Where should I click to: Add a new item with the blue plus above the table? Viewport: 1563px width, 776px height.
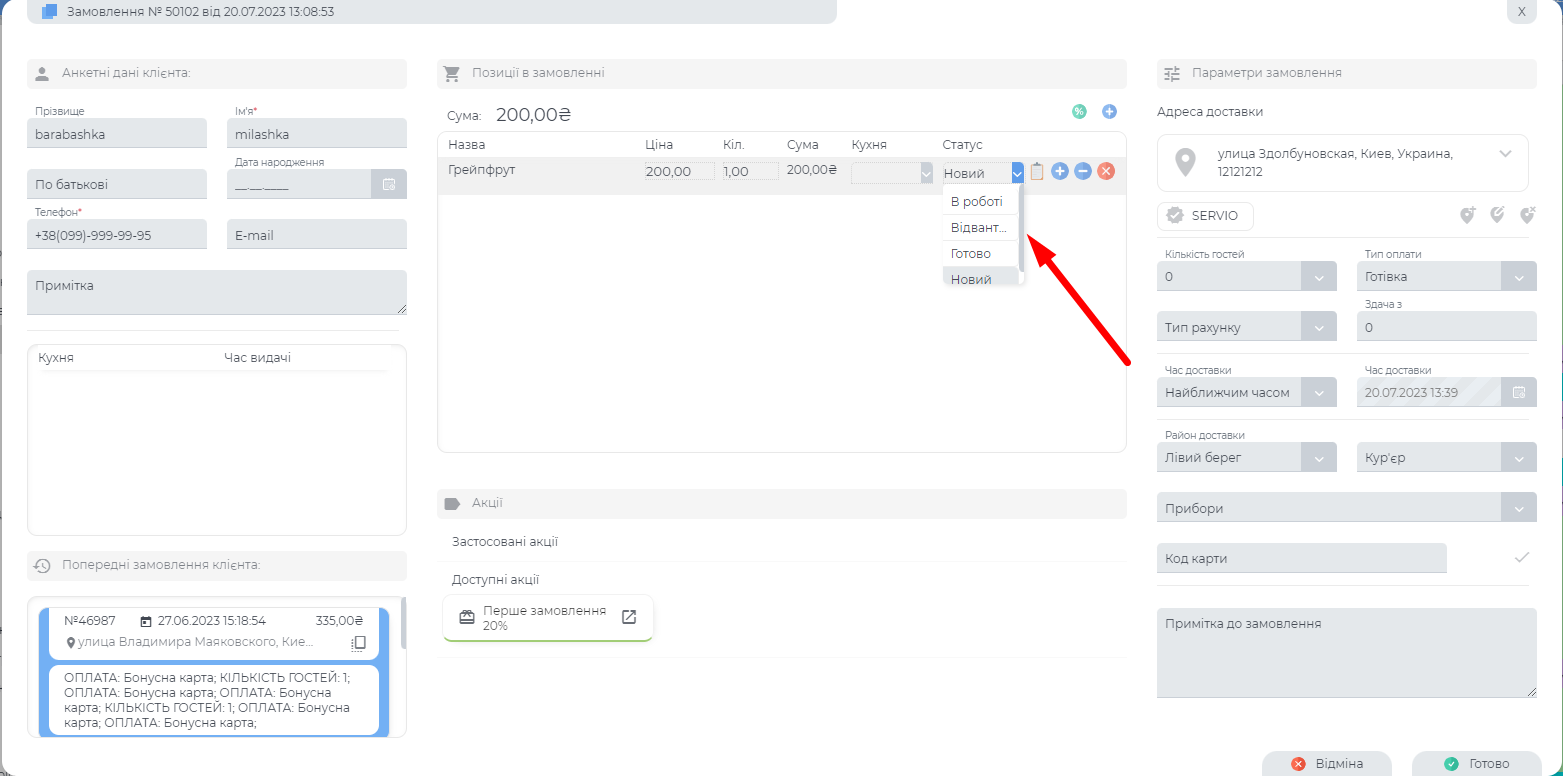point(1109,112)
